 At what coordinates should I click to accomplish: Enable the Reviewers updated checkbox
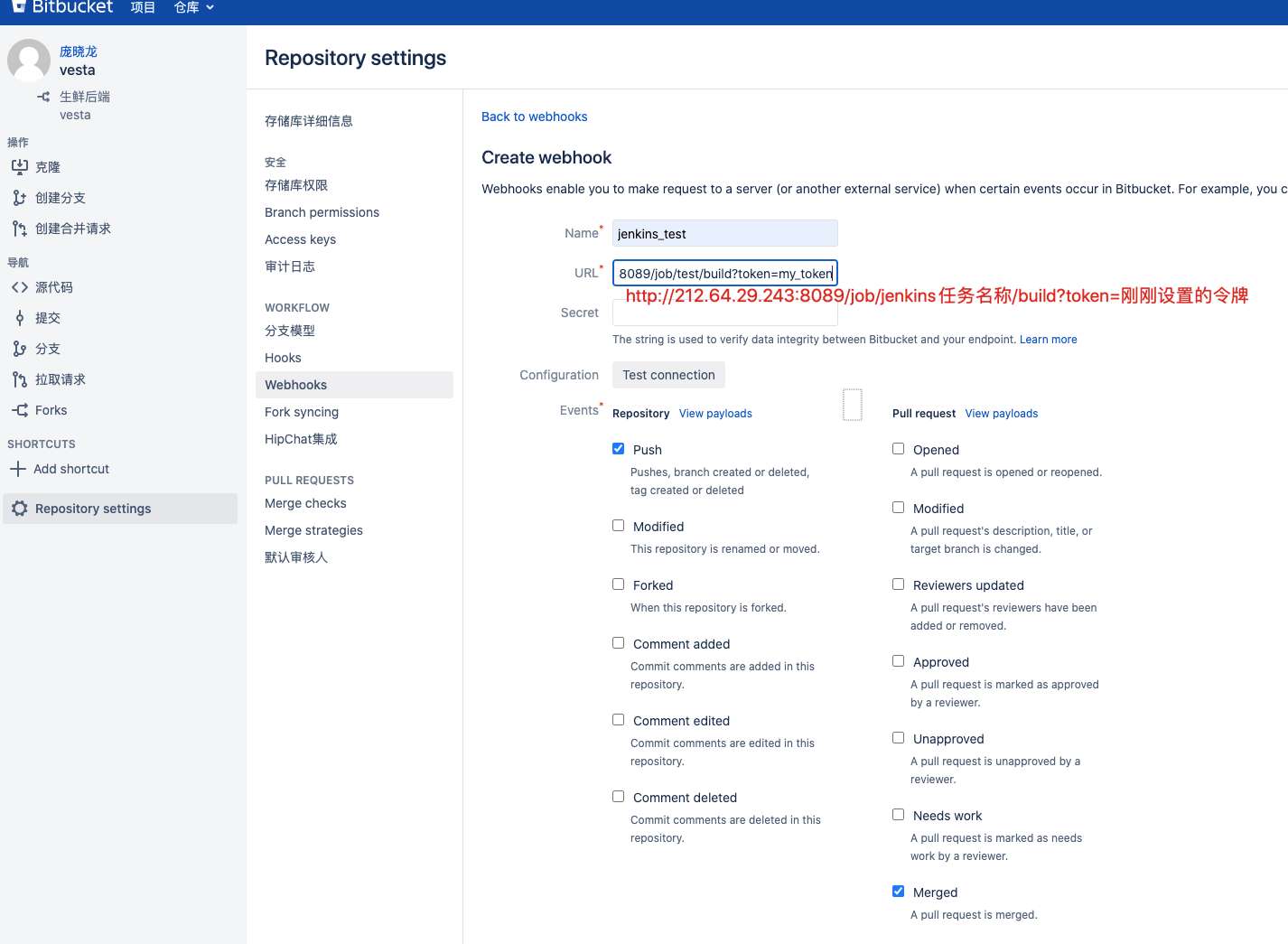[x=899, y=584]
